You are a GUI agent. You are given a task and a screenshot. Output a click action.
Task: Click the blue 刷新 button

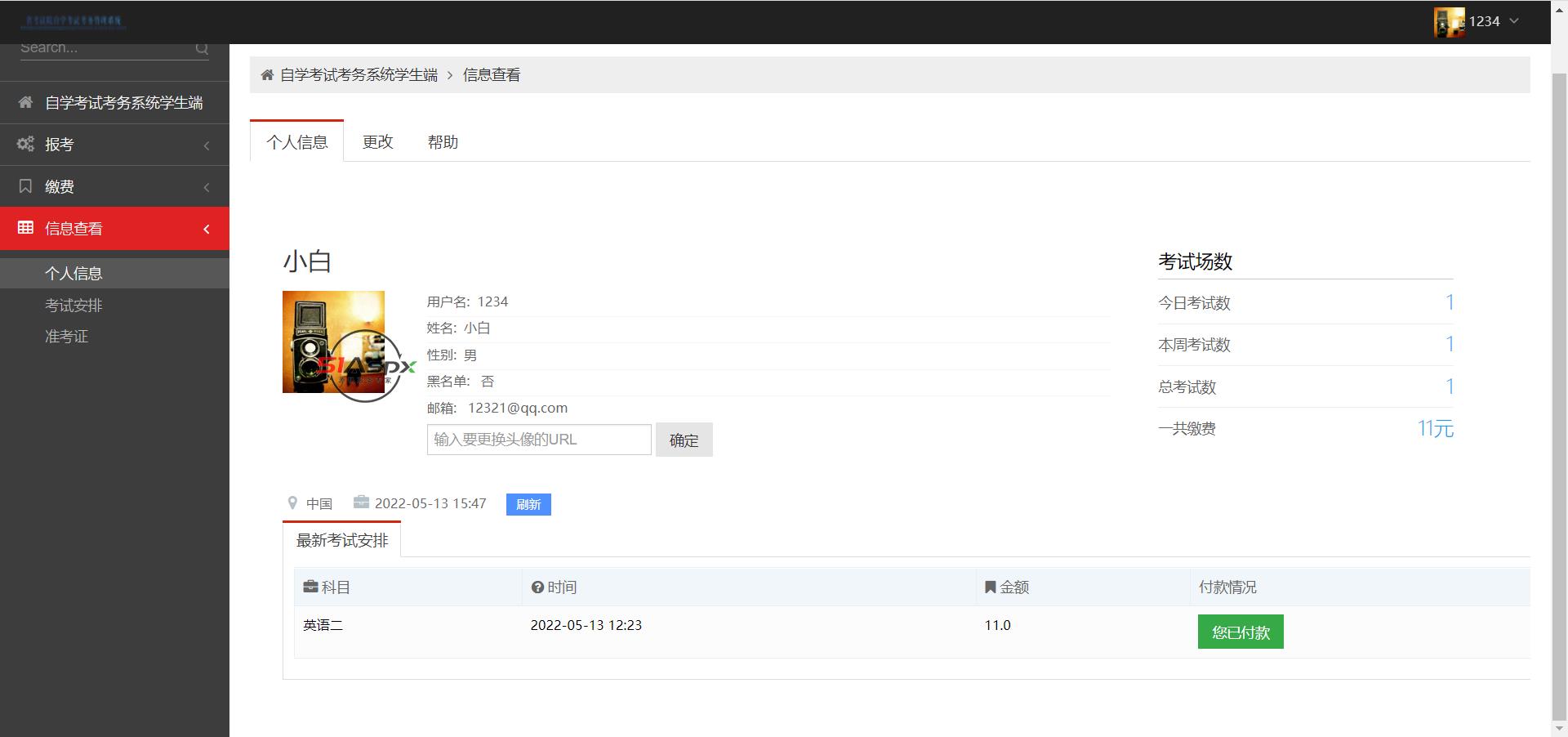(x=528, y=504)
